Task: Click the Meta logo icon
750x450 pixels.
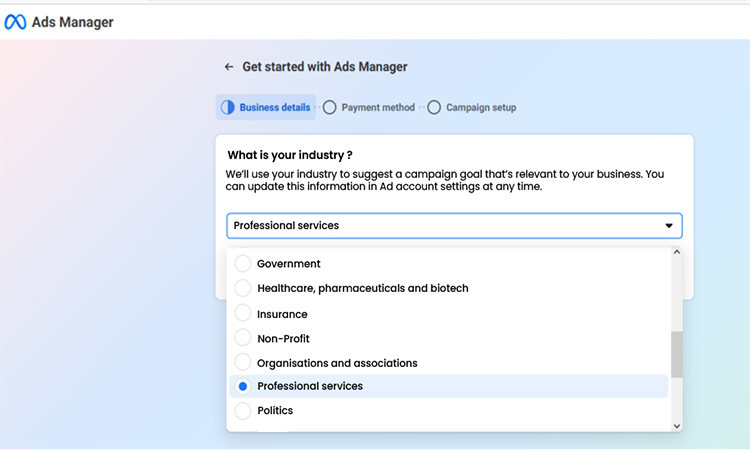Action: coord(15,22)
